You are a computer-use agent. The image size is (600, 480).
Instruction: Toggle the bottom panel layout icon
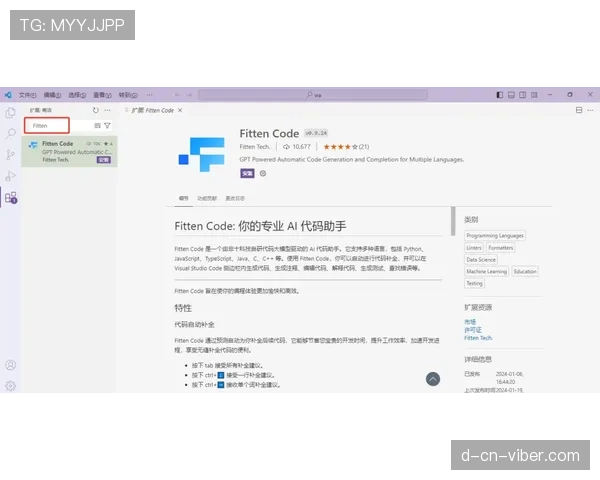[x=511, y=95]
